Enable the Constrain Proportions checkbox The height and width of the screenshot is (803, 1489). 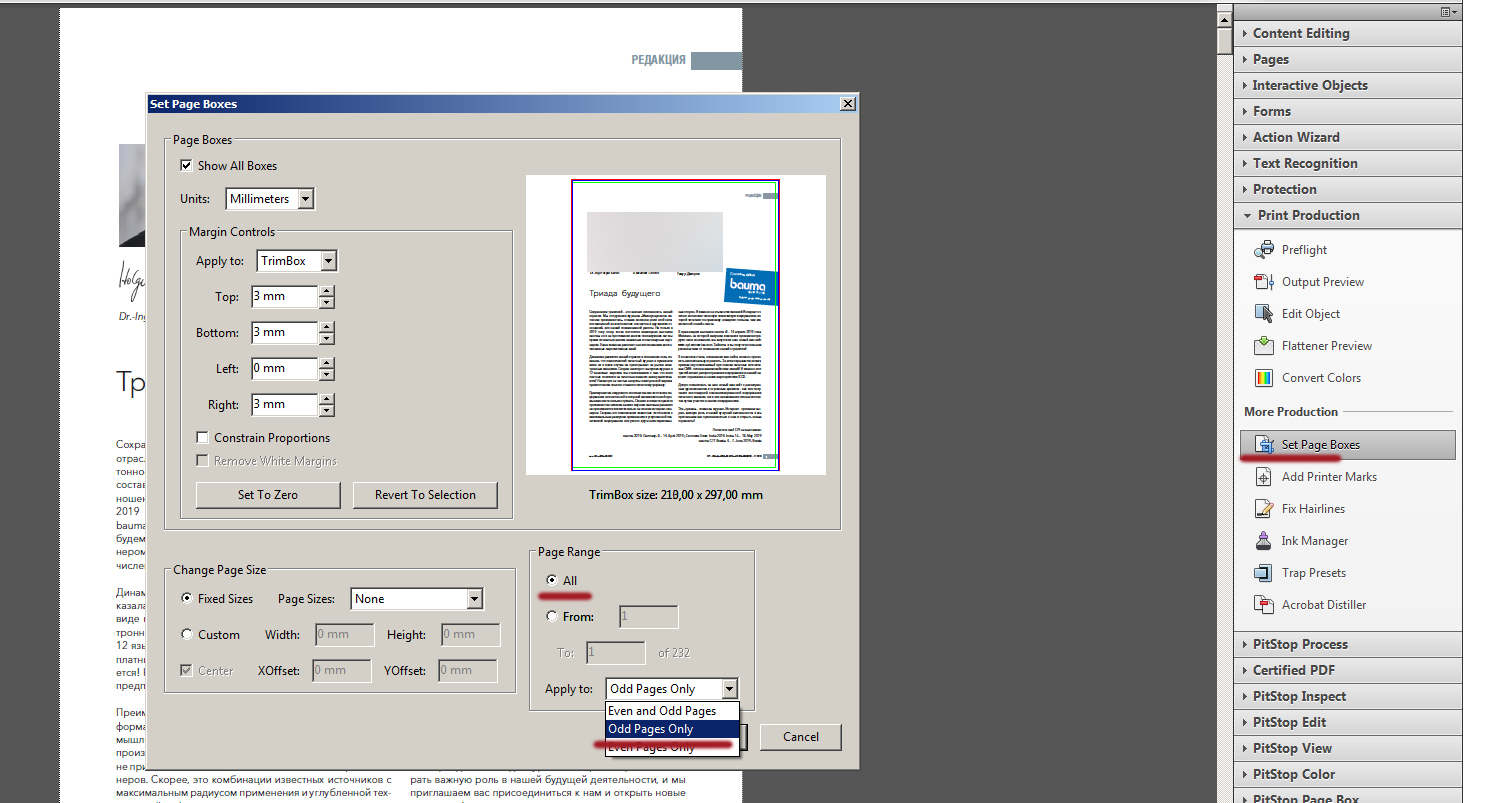[203, 438]
